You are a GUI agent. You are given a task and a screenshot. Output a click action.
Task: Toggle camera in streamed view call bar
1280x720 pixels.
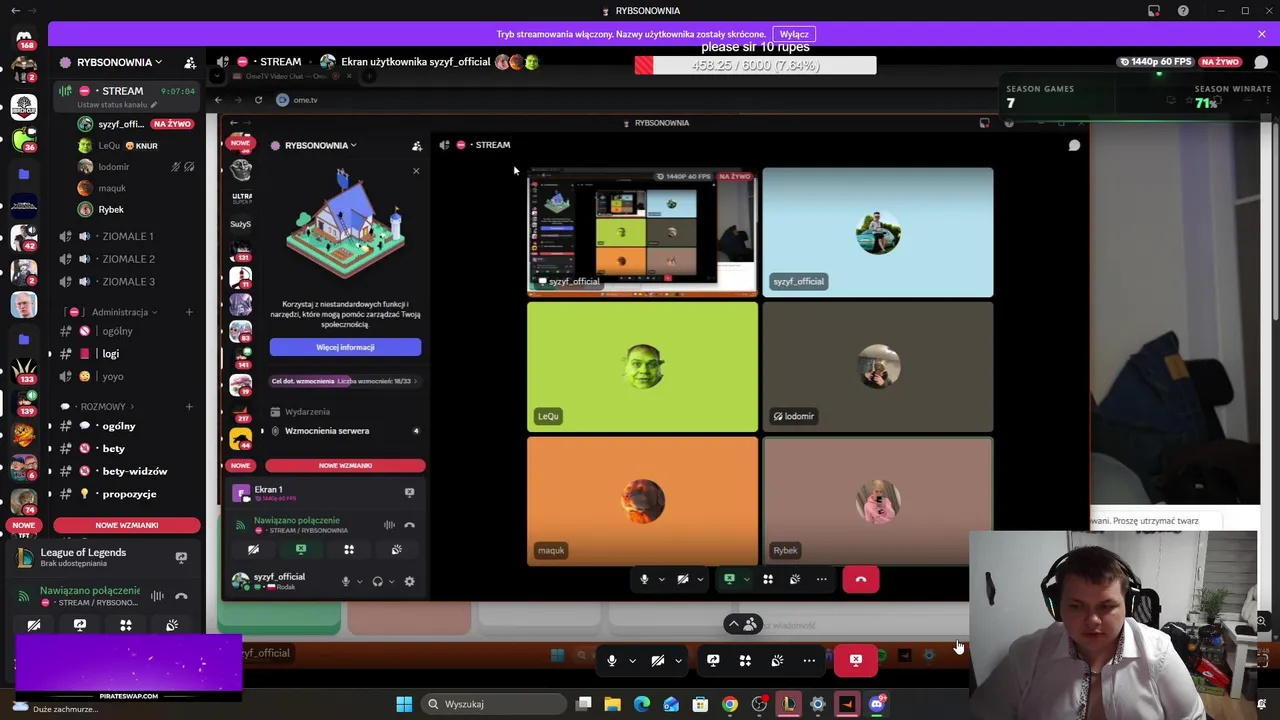coord(683,579)
